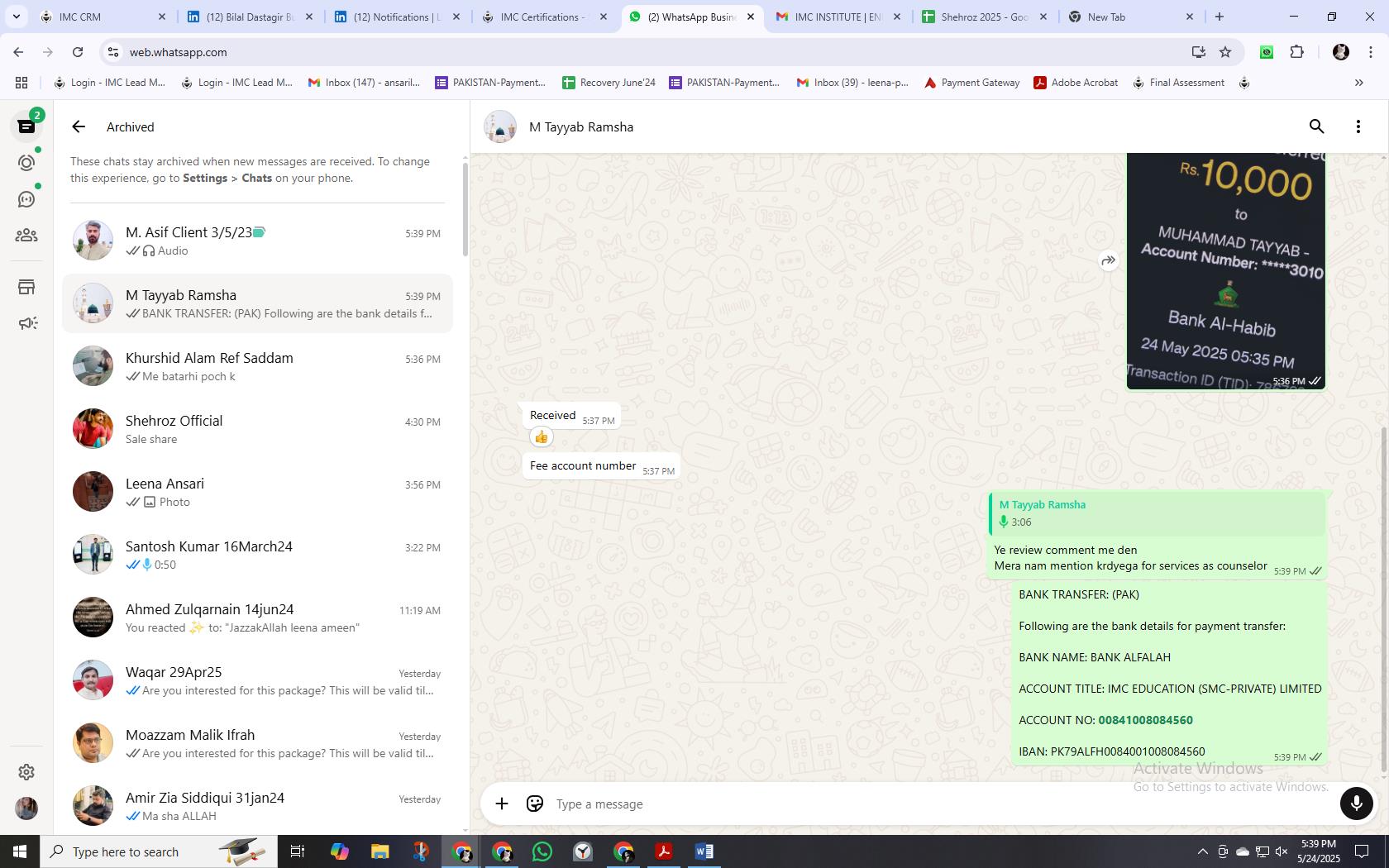
Task: Click account number 00841008084560 link
Action: [1145, 720]
